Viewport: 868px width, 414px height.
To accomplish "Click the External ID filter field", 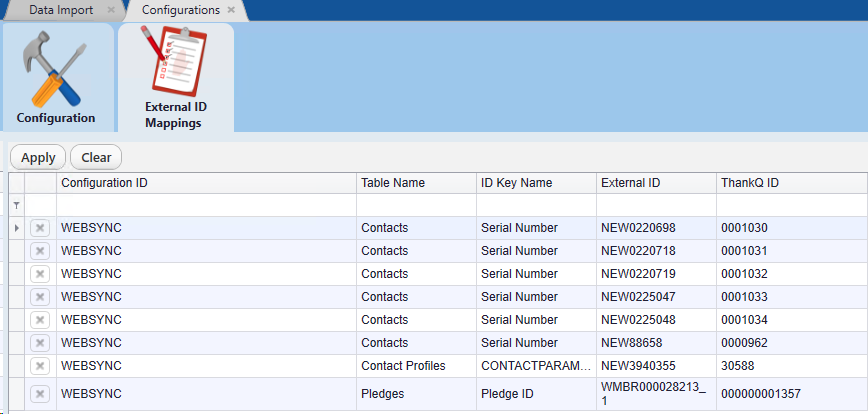I will click(x=657, y=205).
